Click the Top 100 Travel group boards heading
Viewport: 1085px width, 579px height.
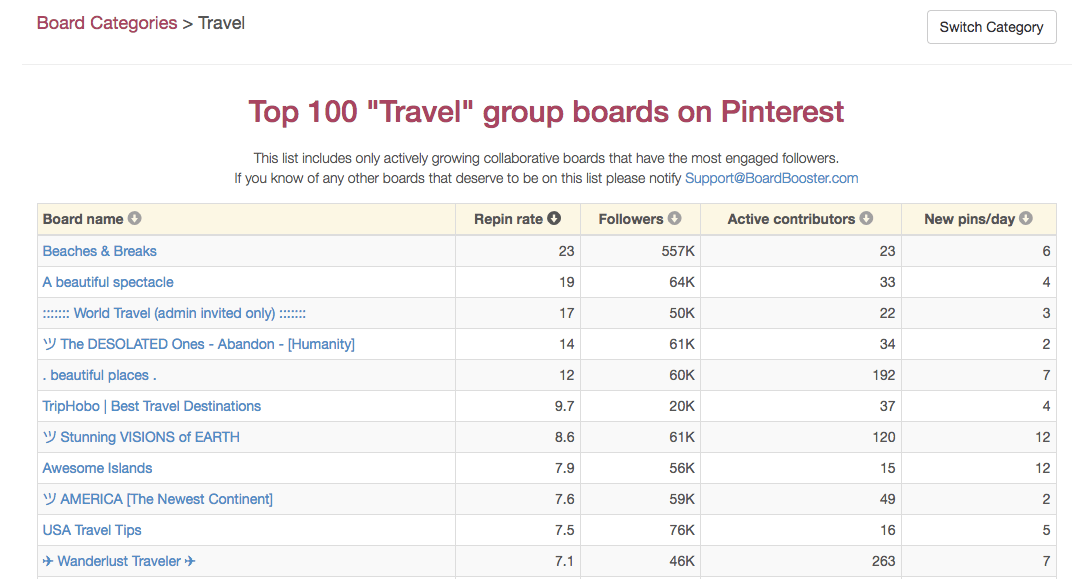(546, 111)
